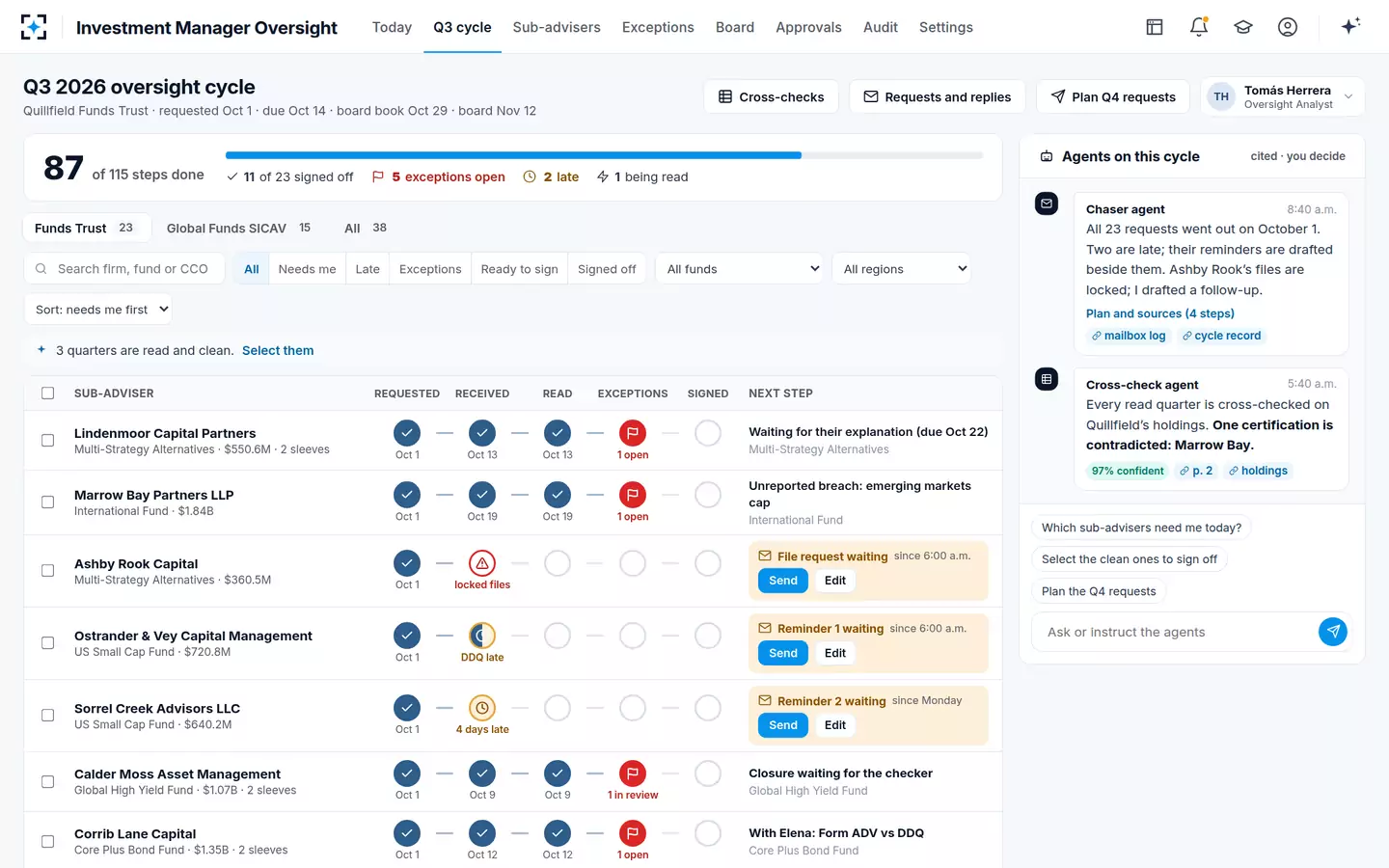This screenshot has width=1389, height=868.
Task: Click Plan Q4 requests header button
Action: pyautogui.click(x=1113, y=96)
